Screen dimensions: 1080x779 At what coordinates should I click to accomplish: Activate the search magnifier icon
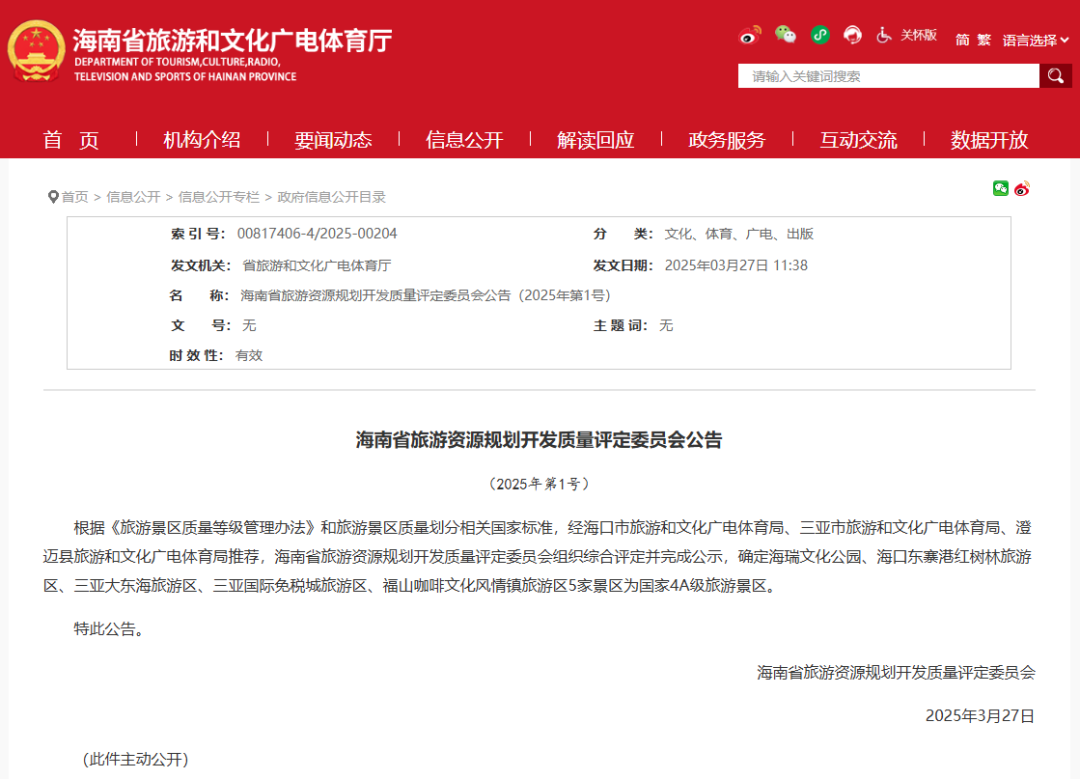point(1056,75)
